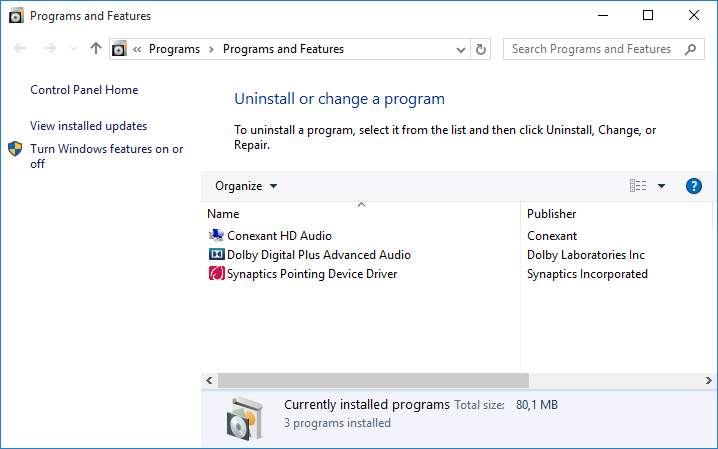Click the Conexant publisher cell
The height and width of the screenshot is (449, 718).
(552, 236)
